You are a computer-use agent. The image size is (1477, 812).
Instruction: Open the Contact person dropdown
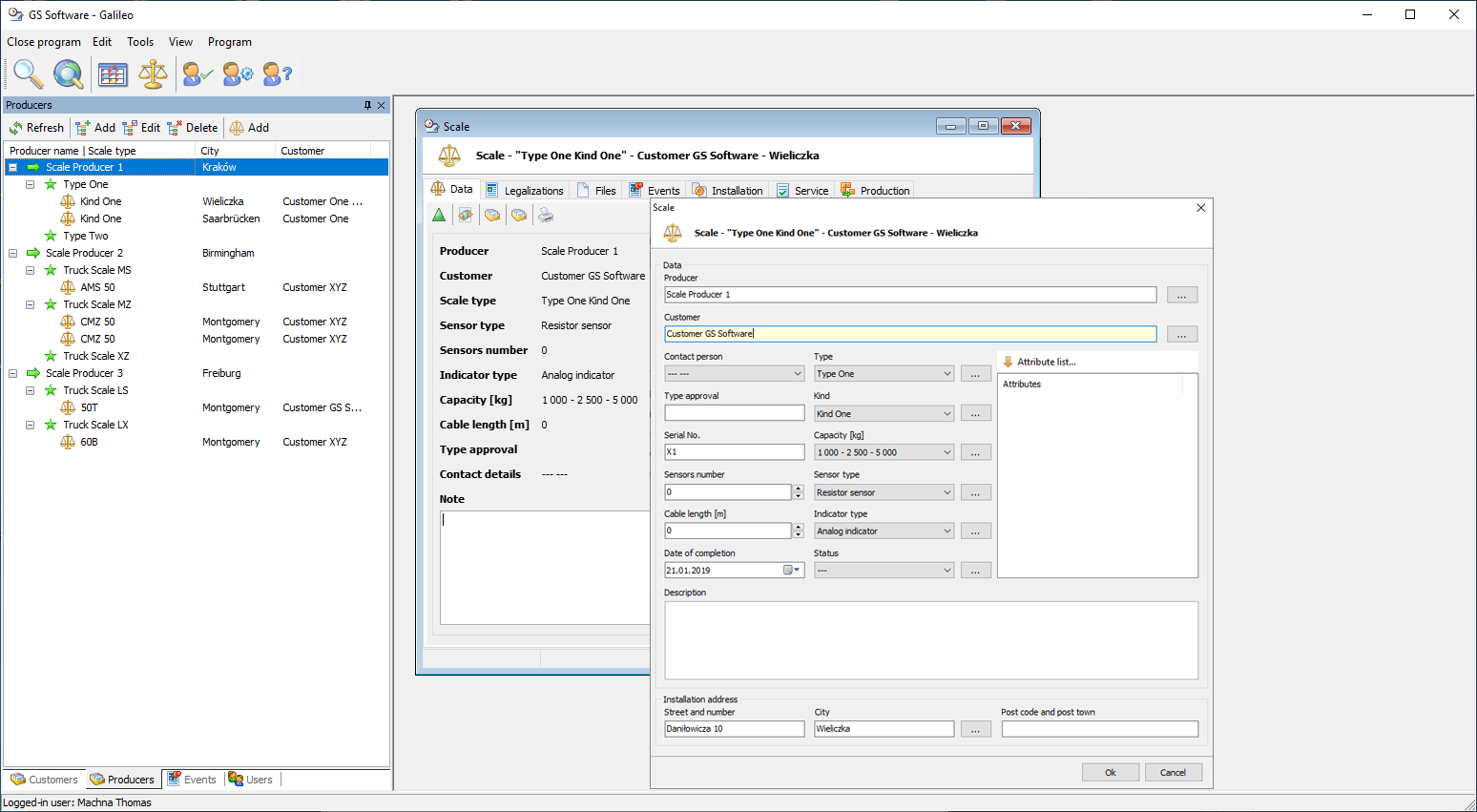798,374
